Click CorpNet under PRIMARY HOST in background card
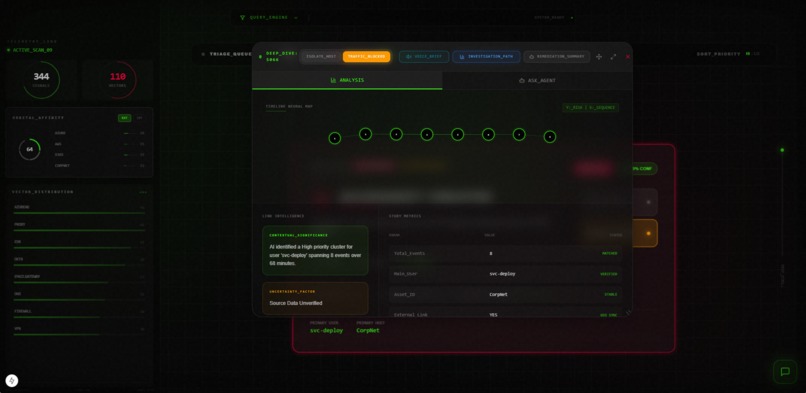This screenshot has height=393, width=806. (x=368, y=330)
